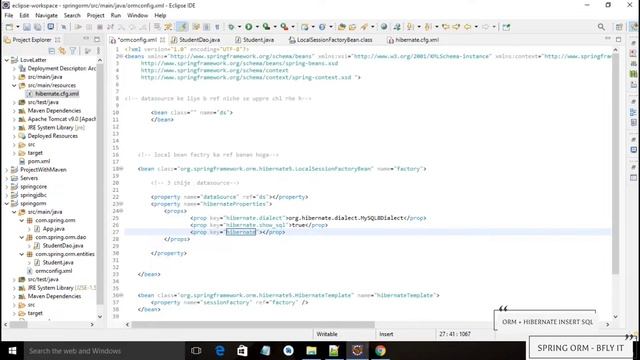Open the Navigate menu
The width and height of the screenshot is (640, 360).
pos(46,15)
